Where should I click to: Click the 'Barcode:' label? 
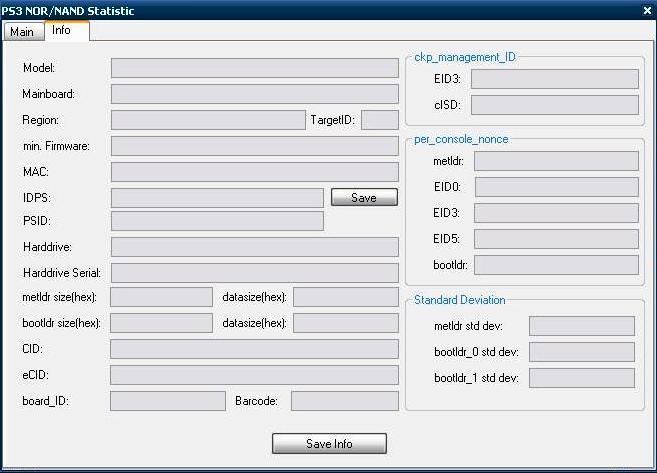(x=256, y=401)
